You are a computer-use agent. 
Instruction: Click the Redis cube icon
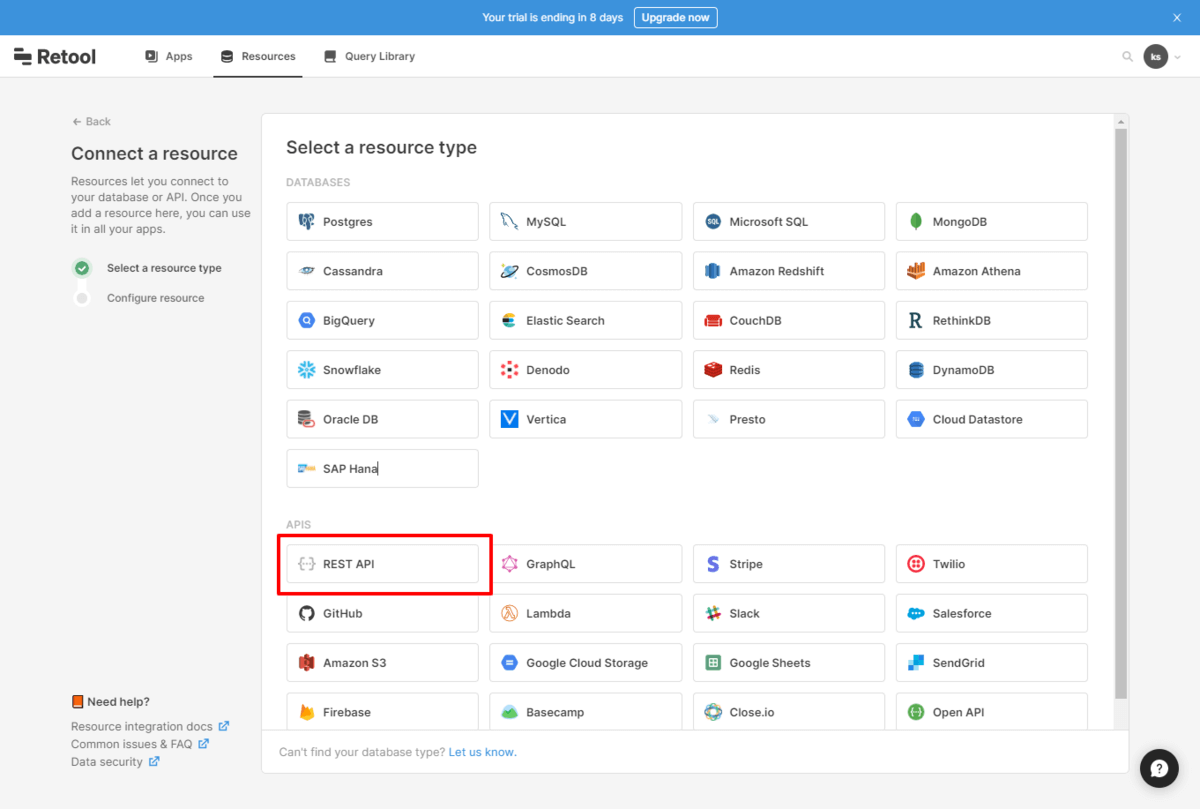[712, 370]
